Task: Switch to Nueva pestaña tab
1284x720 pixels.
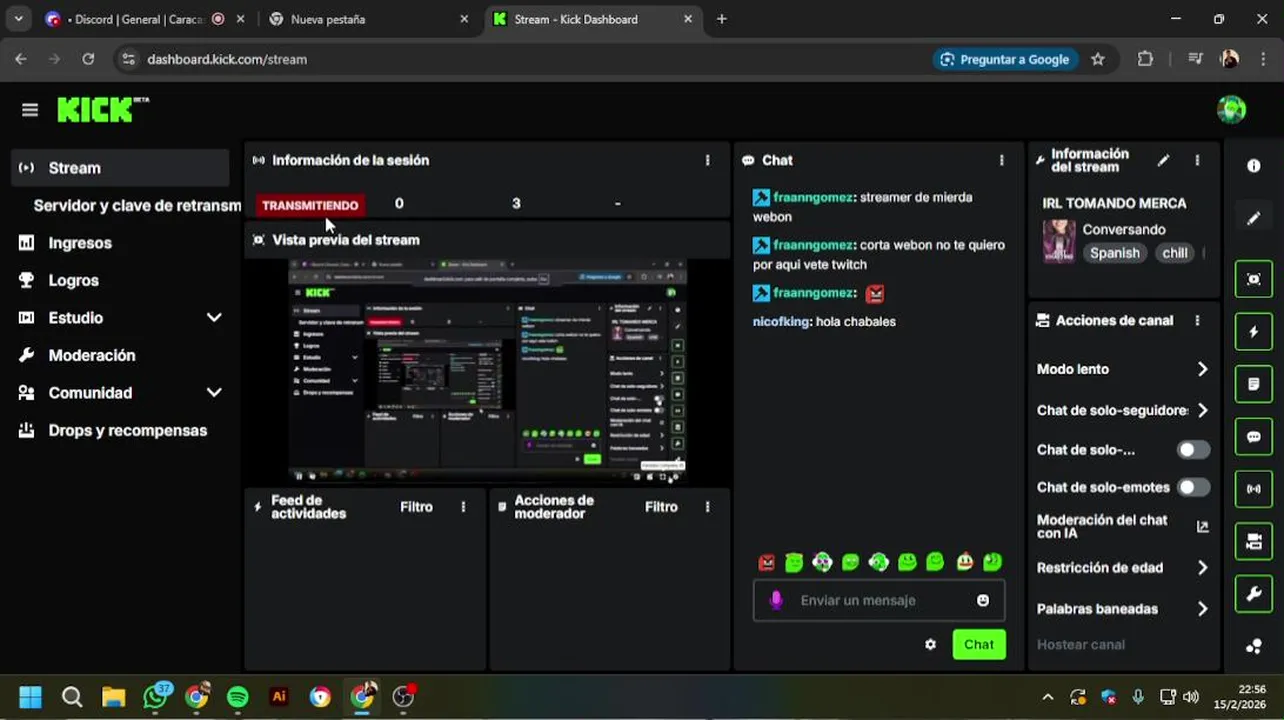Action: (370, 19)
